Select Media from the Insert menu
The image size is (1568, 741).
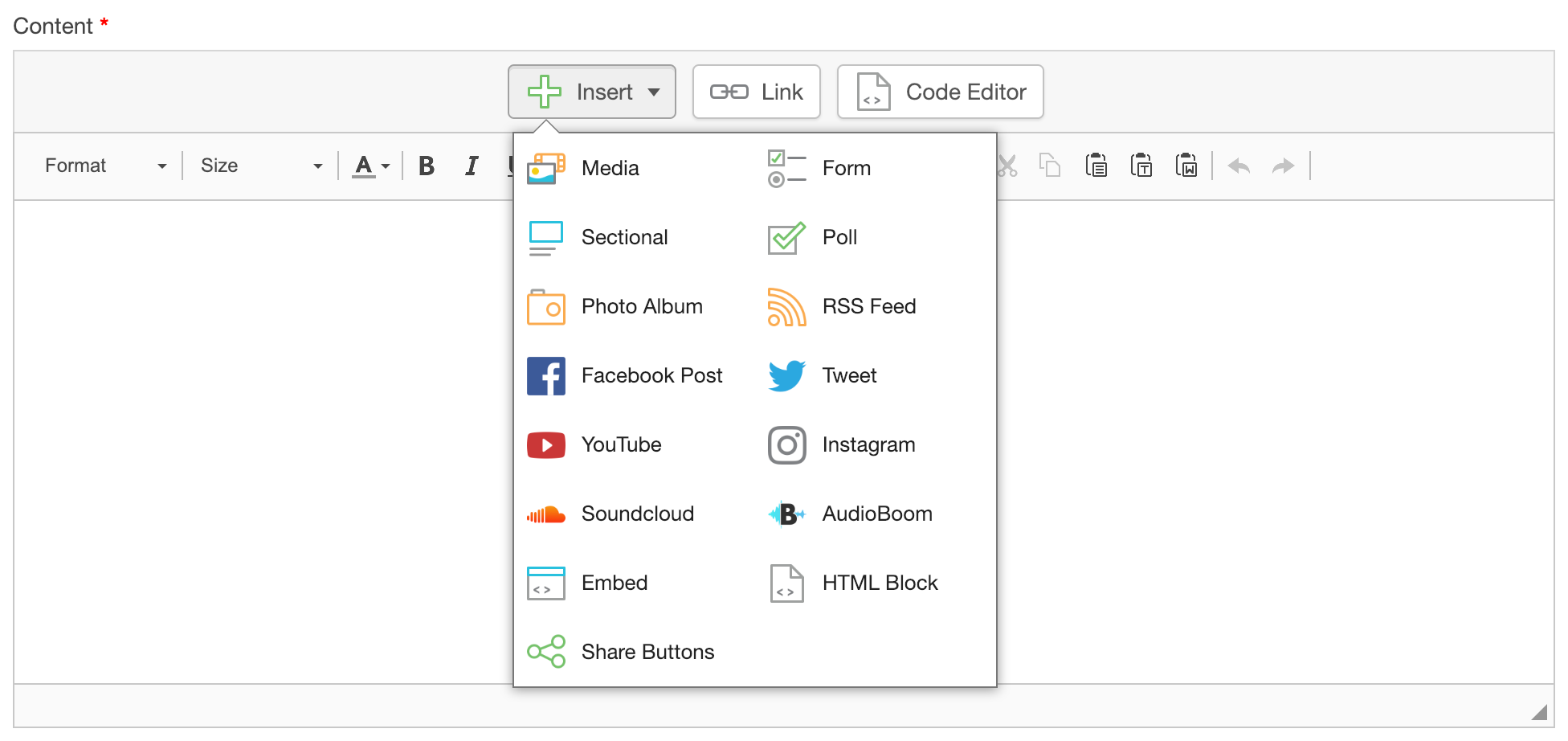click(x=610, y=168)
